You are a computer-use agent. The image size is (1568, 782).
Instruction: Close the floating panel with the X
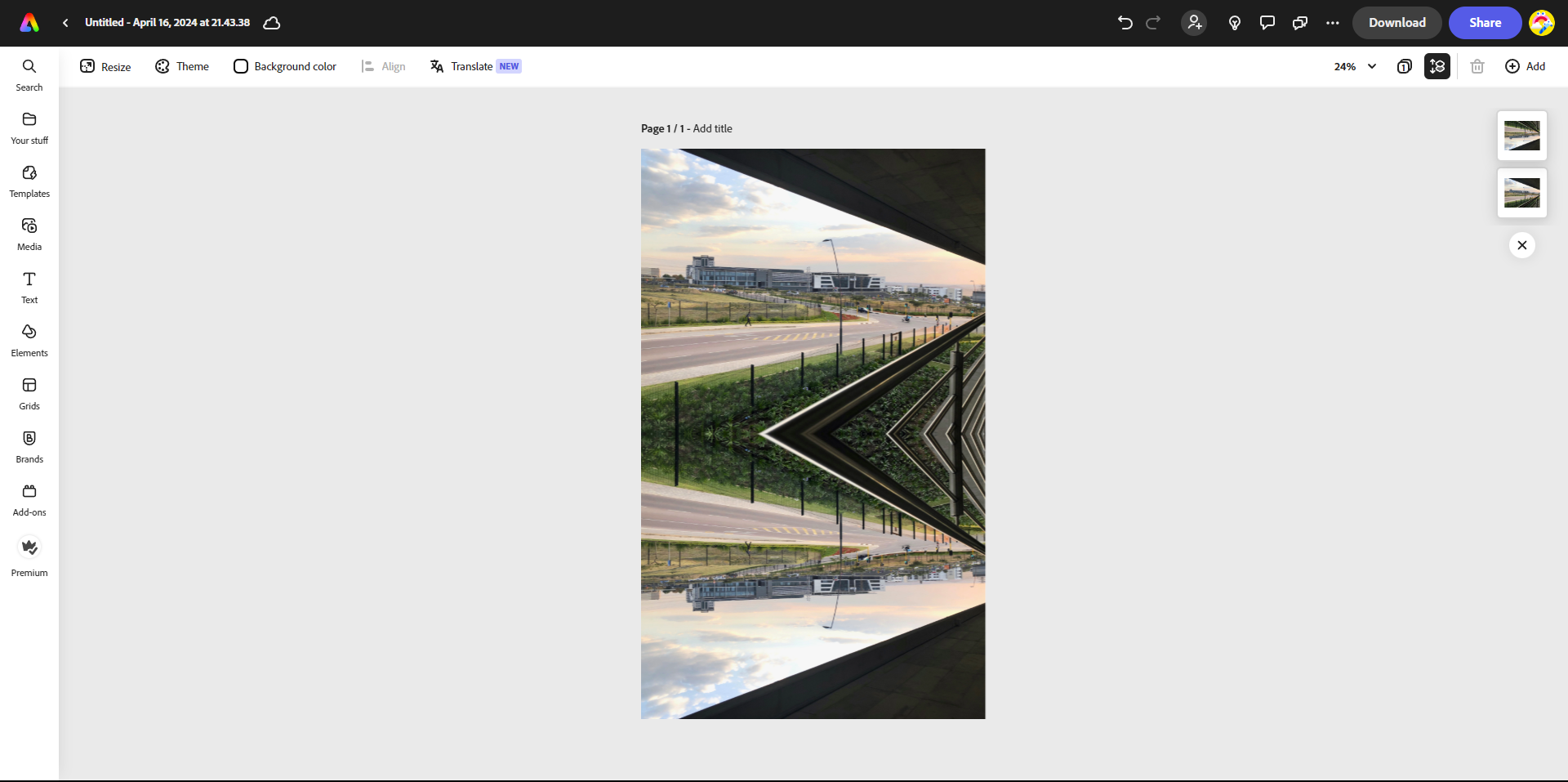pos(1522,244)
